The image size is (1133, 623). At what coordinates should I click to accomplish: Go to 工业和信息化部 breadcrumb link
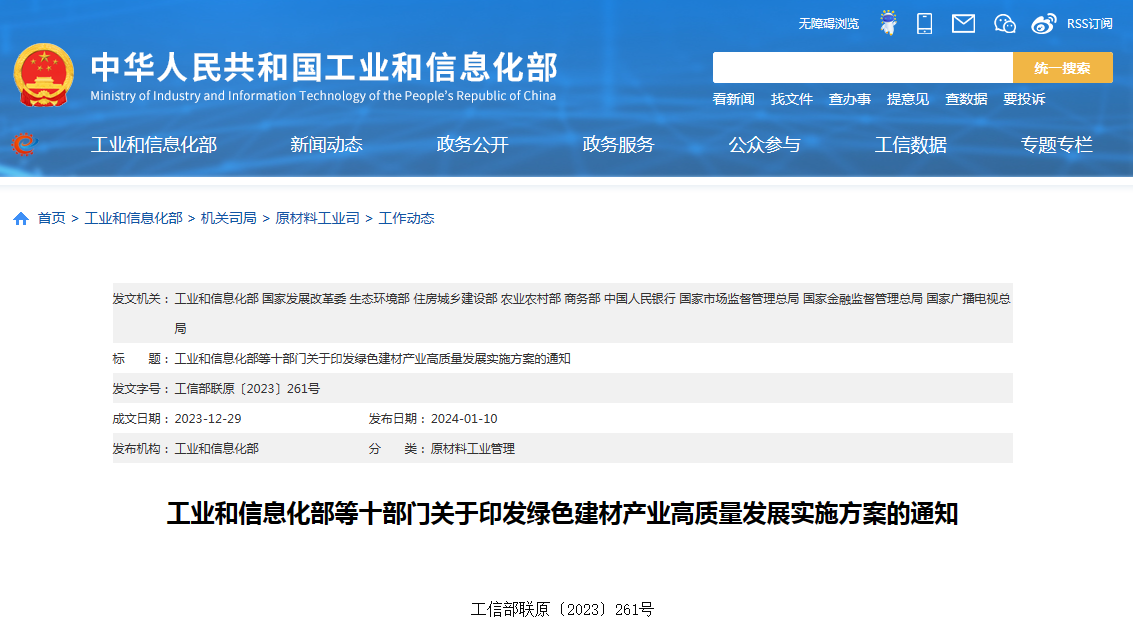[134, 218]
